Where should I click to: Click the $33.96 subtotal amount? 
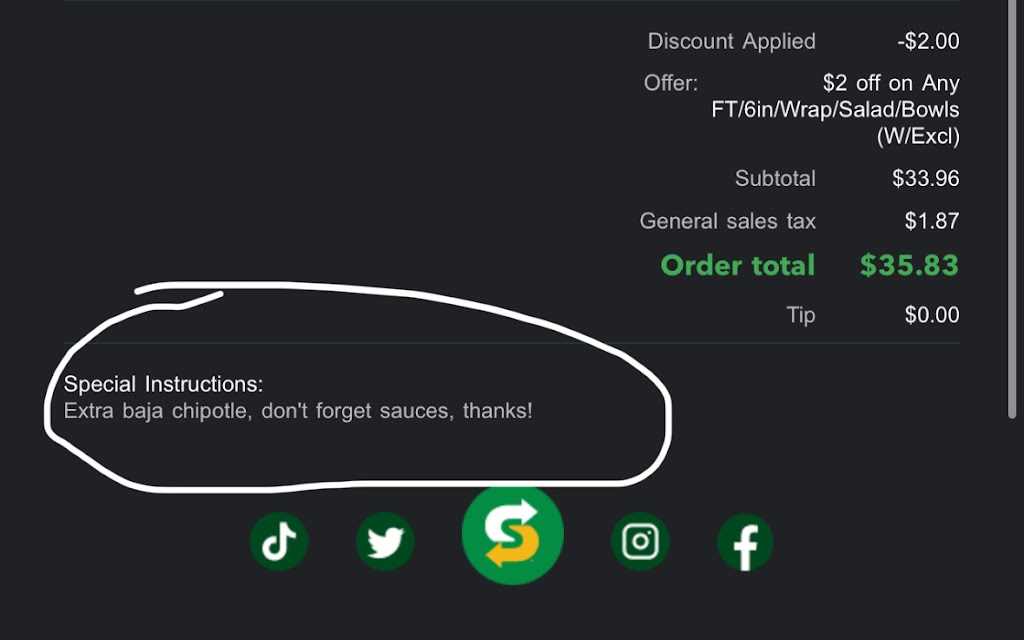coord(925,178)
